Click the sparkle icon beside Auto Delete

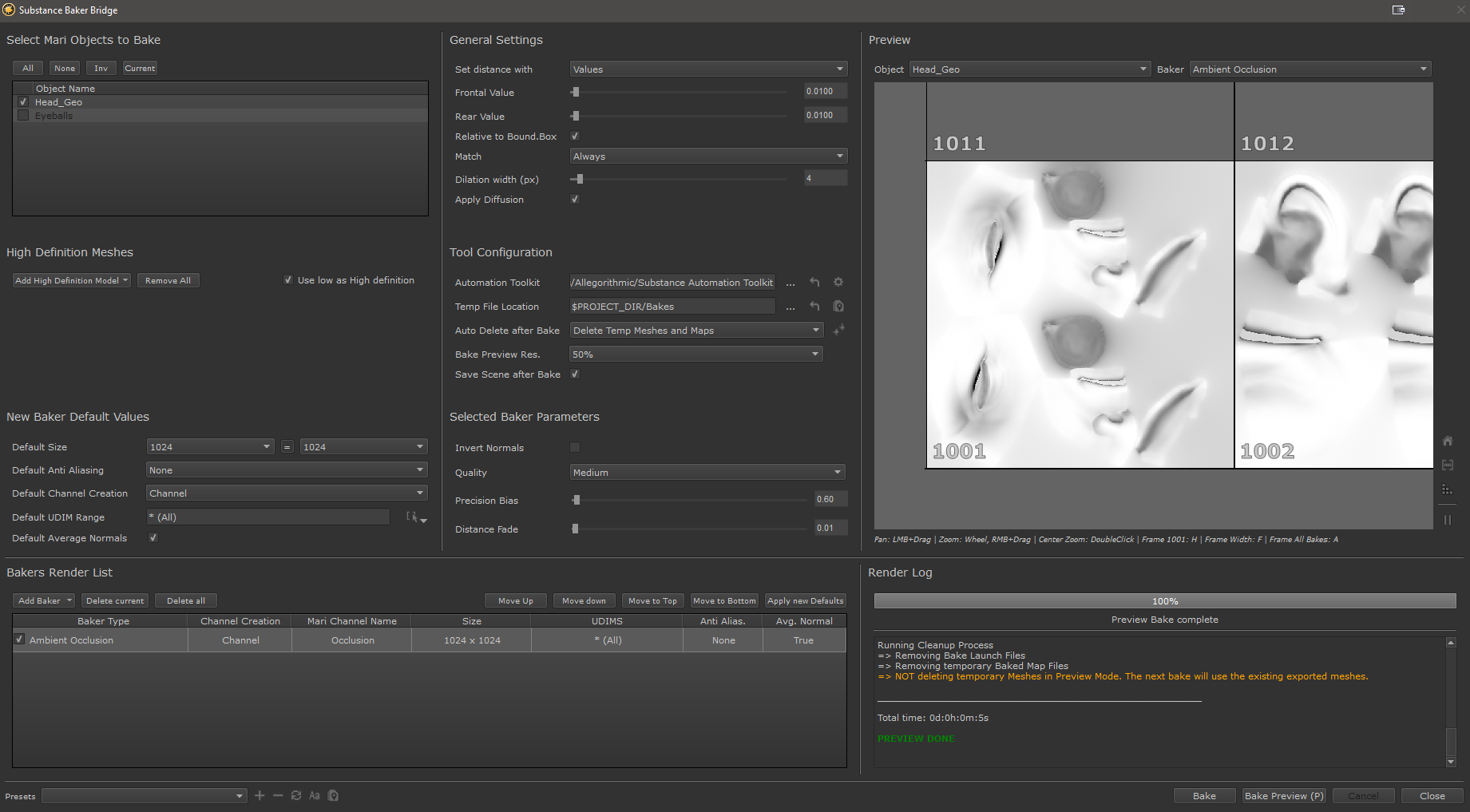point(838,330)
